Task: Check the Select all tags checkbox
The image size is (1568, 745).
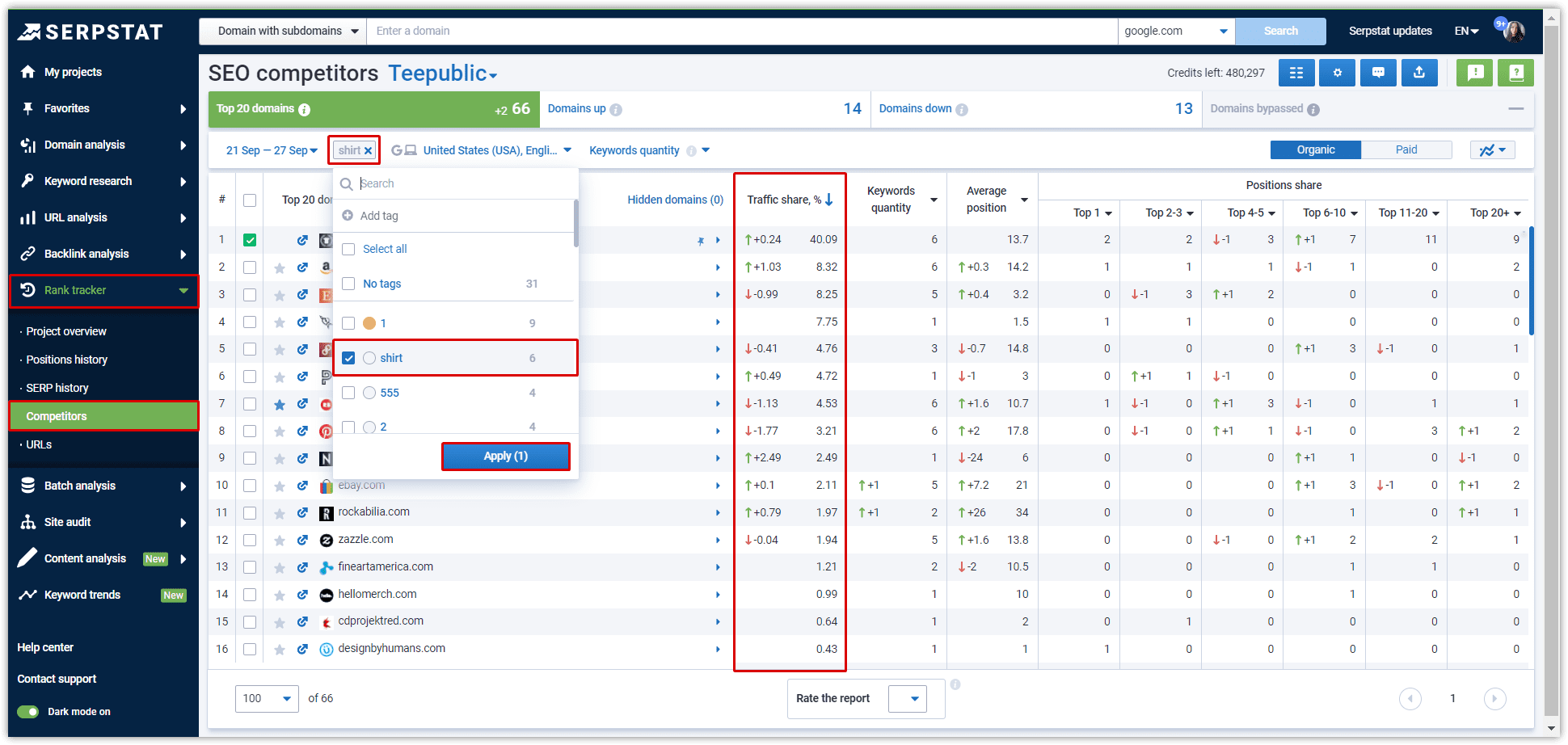Action: click(x=349, y=249)
